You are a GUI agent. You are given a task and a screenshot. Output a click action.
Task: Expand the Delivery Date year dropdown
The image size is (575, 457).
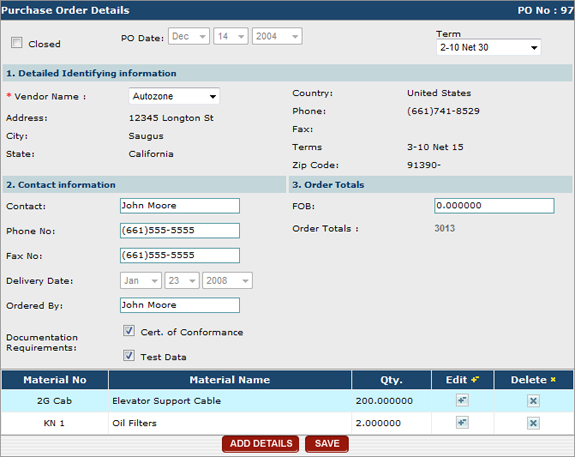pyautogui.click(x=227, y=281)
